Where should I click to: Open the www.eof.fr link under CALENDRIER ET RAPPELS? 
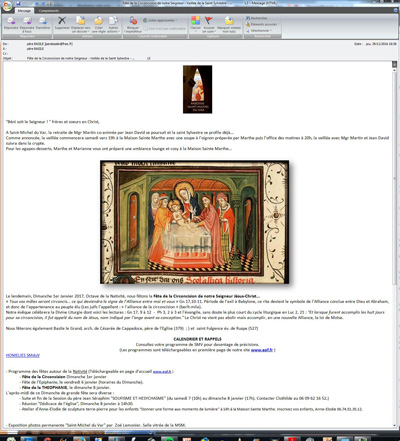[262, 350]
